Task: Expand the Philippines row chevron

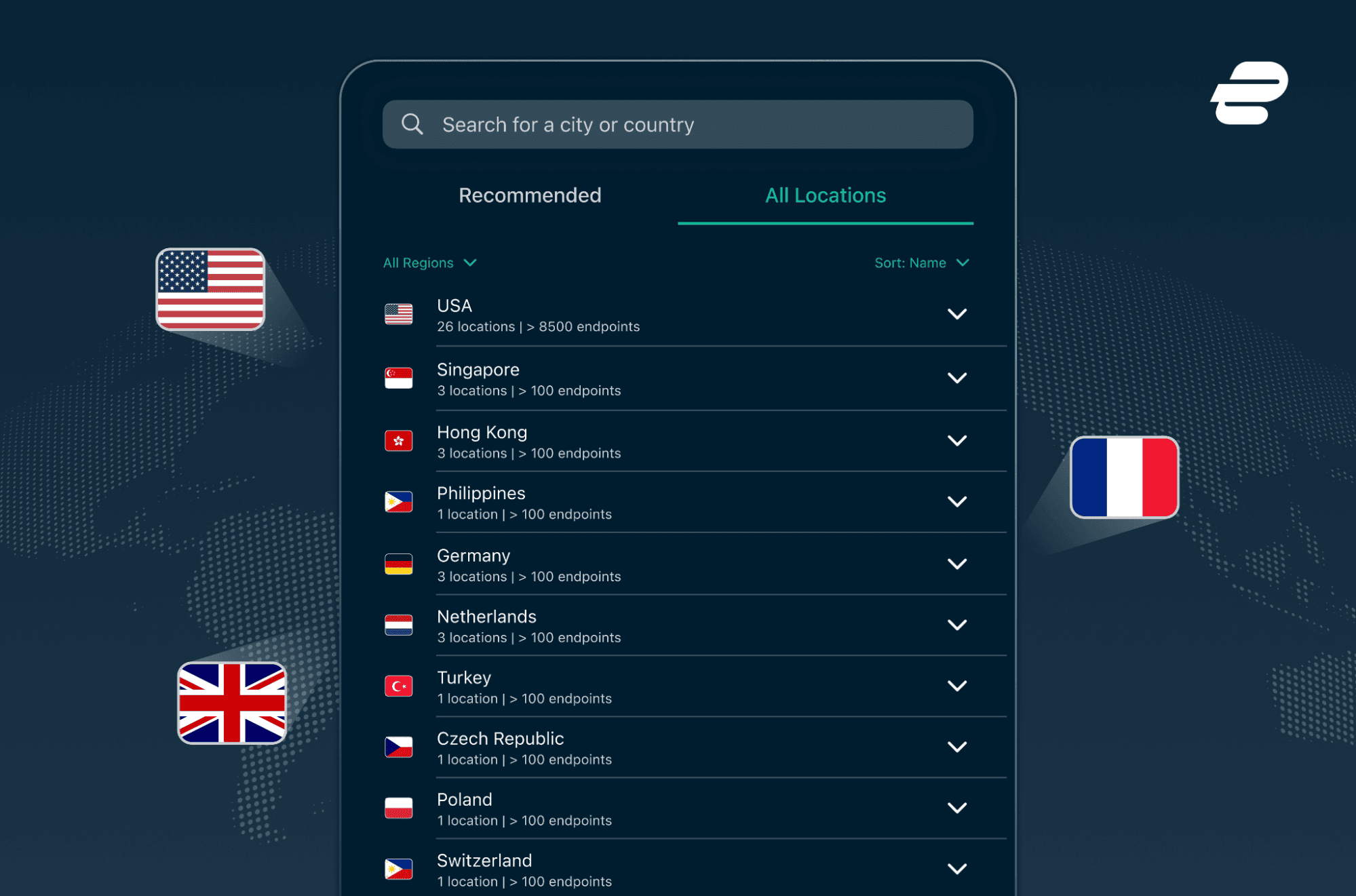Action: (x=956, y=502)
